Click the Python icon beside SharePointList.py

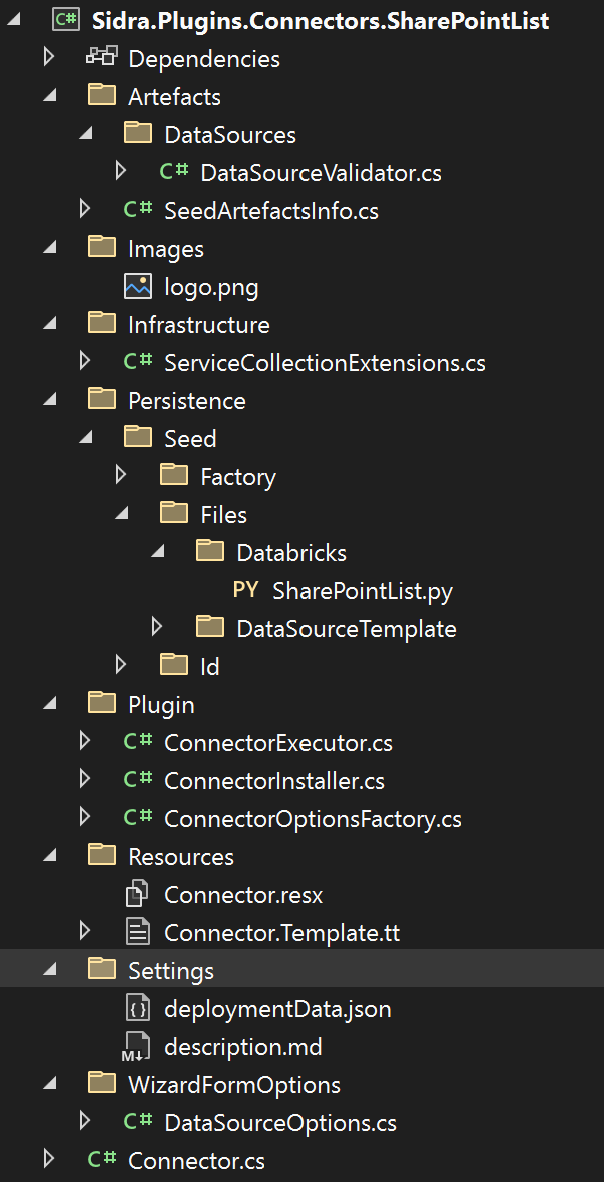click(x=245, y=590)
